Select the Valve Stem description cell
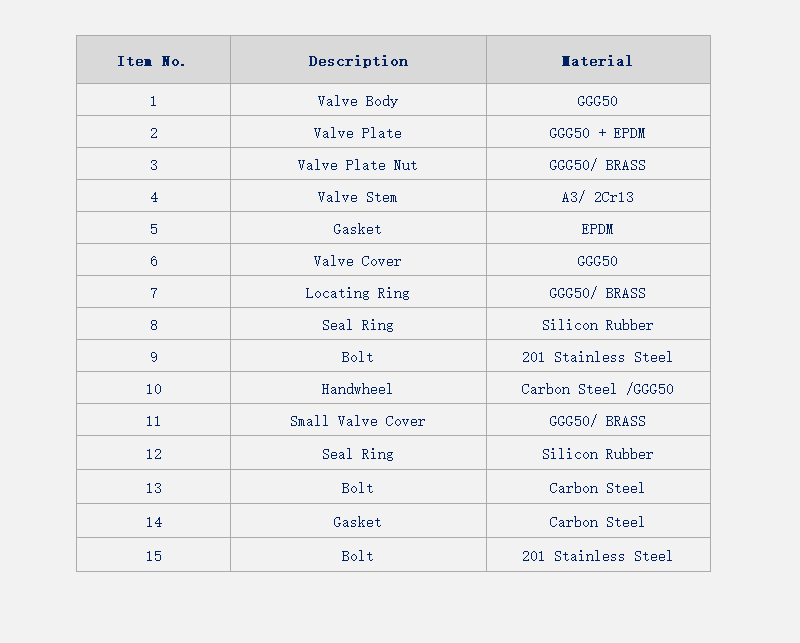The width and height of the screenshot is (800, 643). (x=358, y=196)
